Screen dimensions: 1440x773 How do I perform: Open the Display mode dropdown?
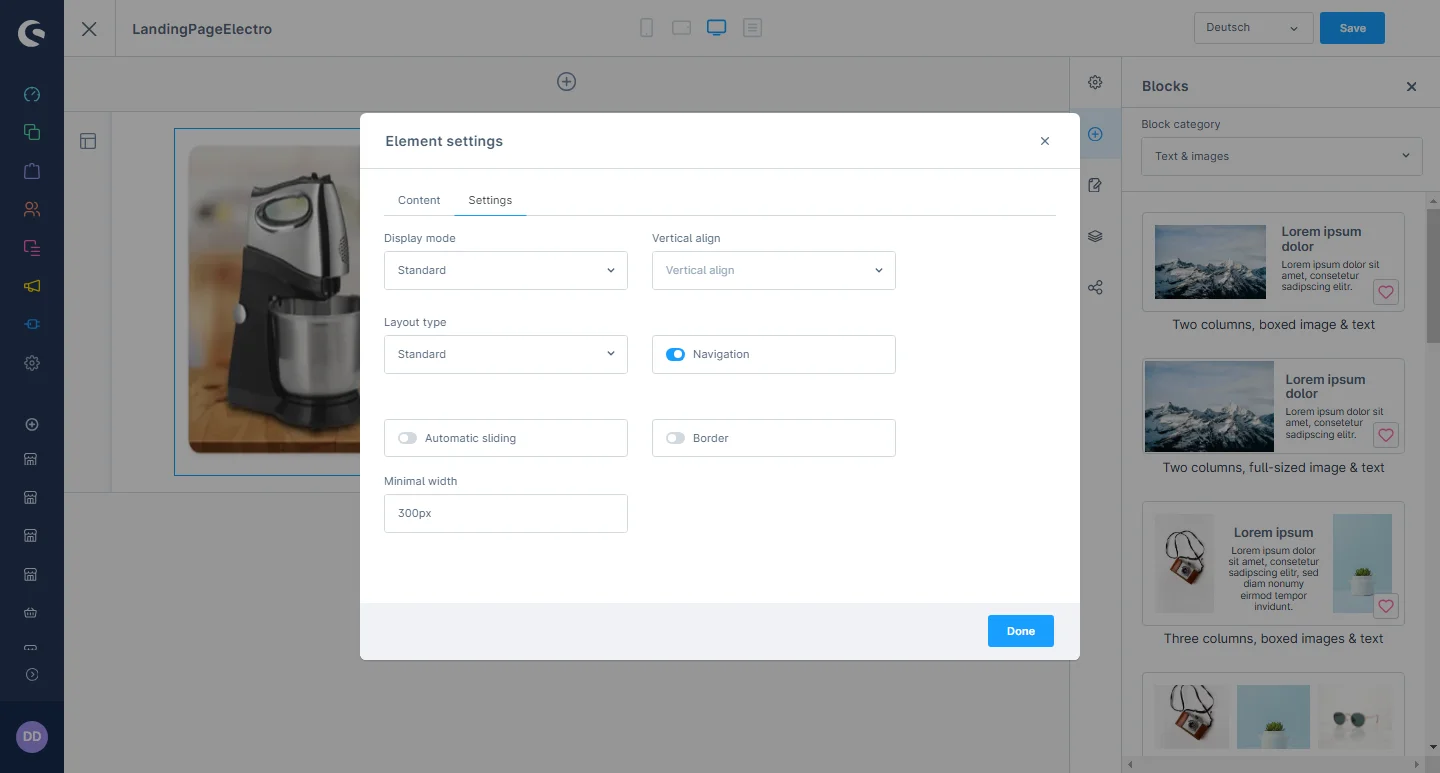(x=505, y=270)
